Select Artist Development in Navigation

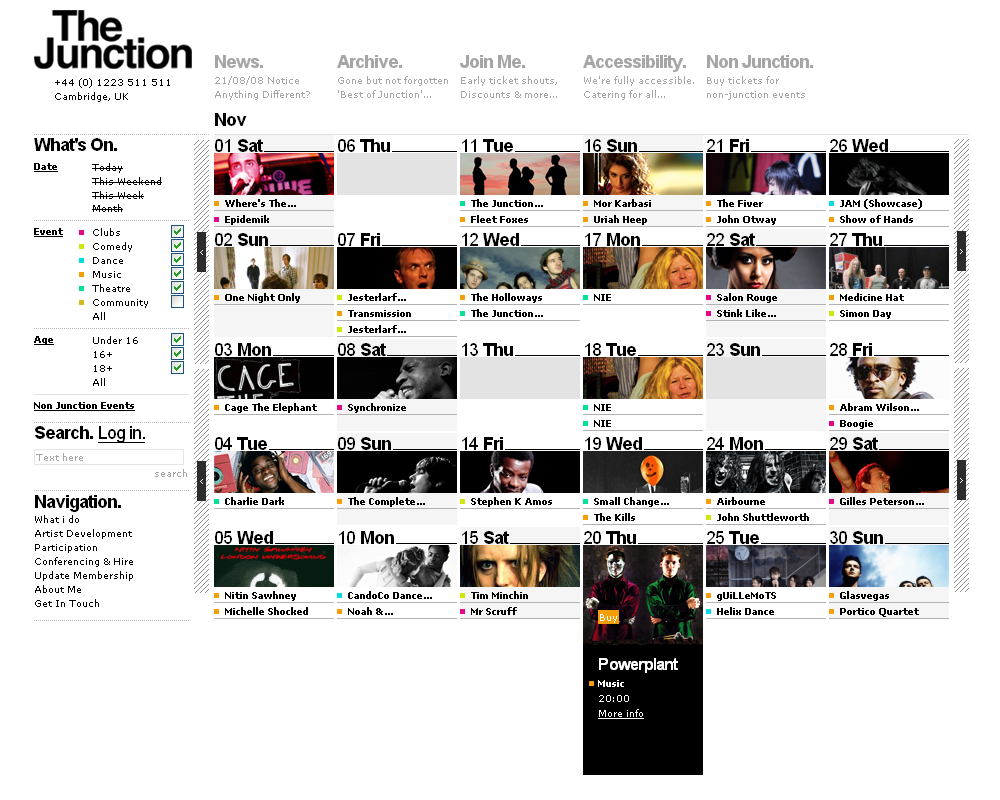[x=84, y=533]
